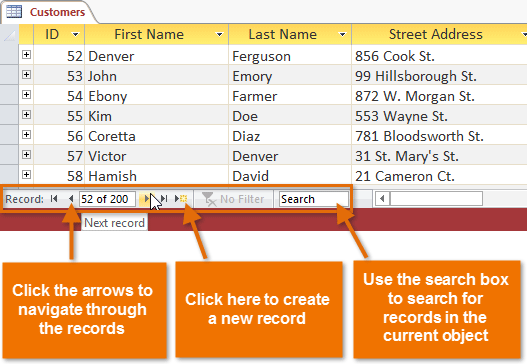The width and height of the screenshot is (527, 364).
Task: Click horizontal scrollbar left arrow
Action: pyautogui.click(x=382, y=199)
